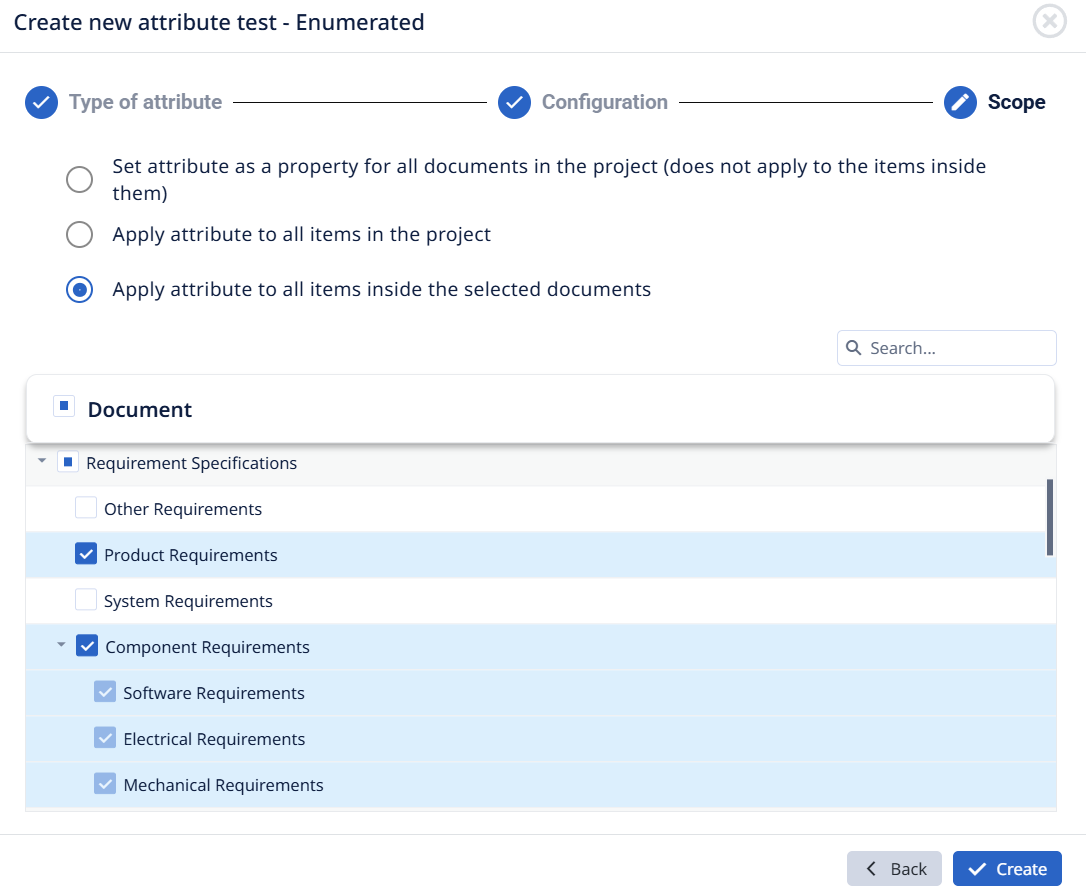Select the Component Requirements row label
The height and width of the screenshot is (891, 1086).
click(207, 647)
